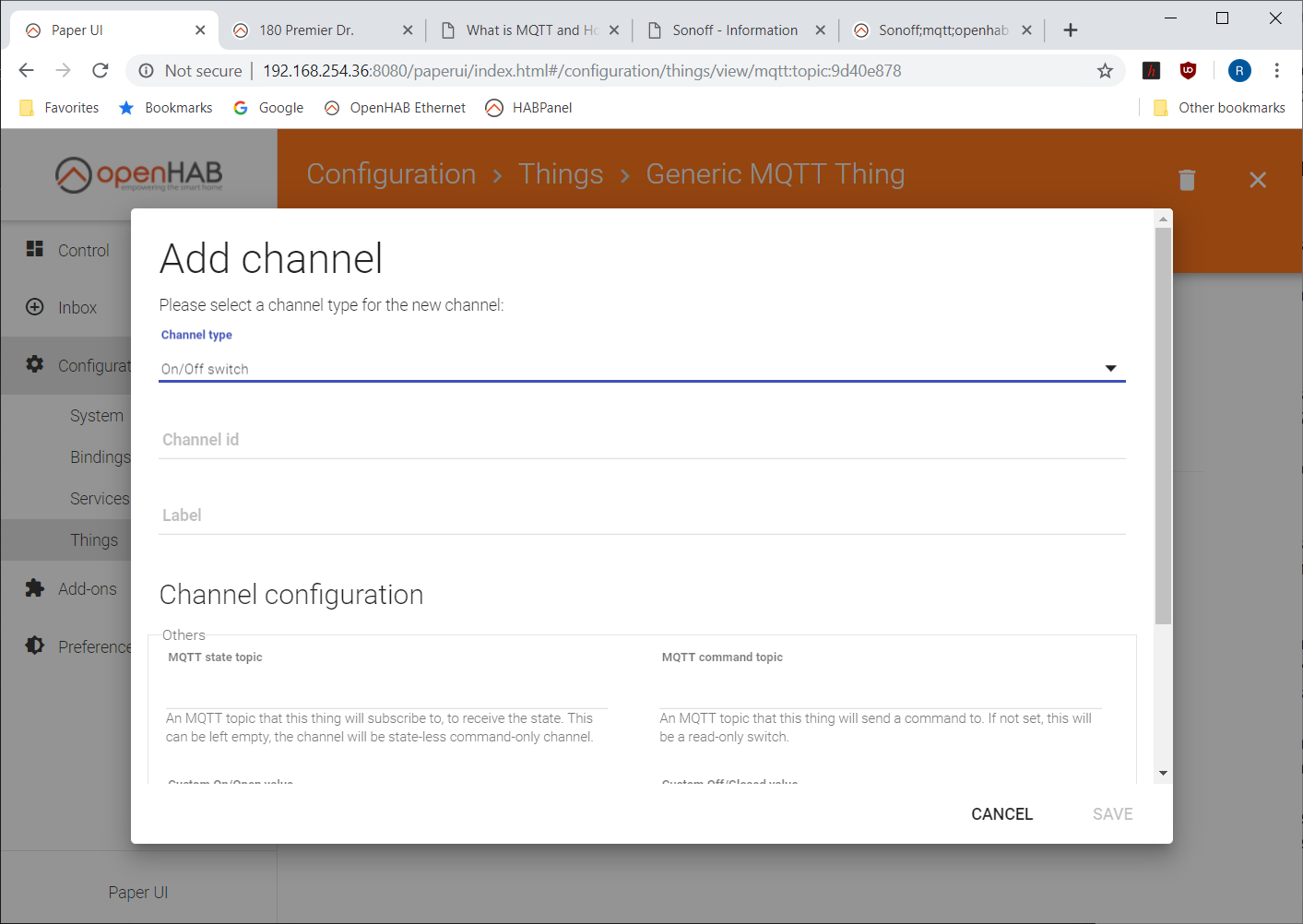Viewport: 1303px width, 924px height.
Task: Click the Channel id input field
Action: [x=642, y=441]
